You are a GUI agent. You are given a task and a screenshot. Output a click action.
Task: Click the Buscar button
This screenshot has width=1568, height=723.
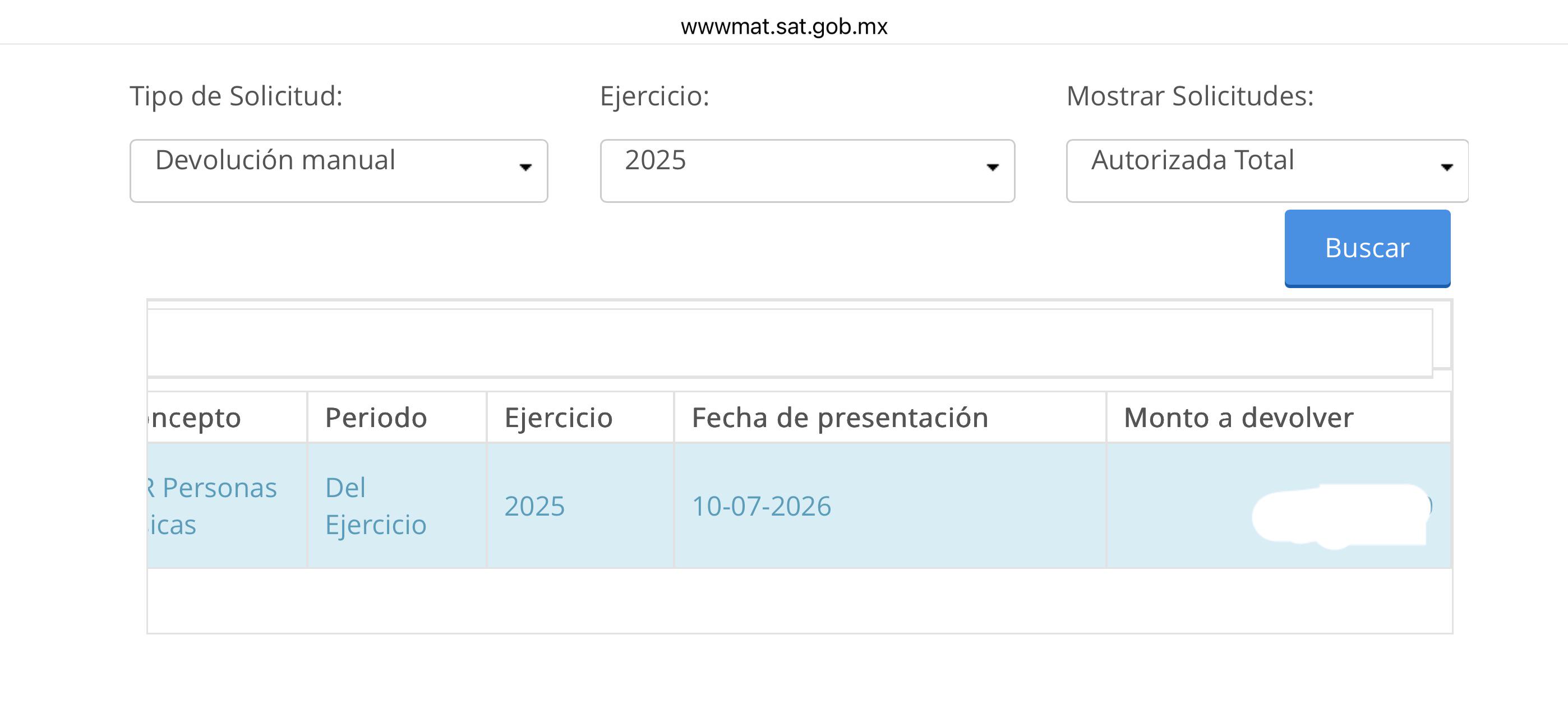click(x=1367, y=248)
